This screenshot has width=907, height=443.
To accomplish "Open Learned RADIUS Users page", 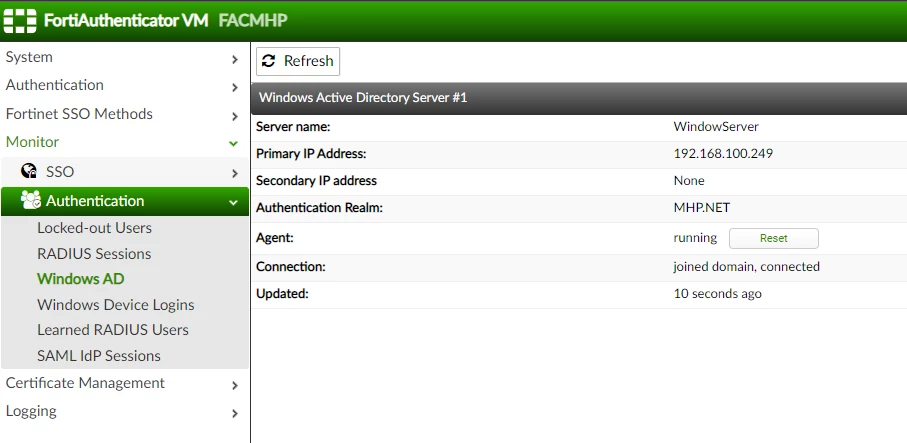I will 113,330.
